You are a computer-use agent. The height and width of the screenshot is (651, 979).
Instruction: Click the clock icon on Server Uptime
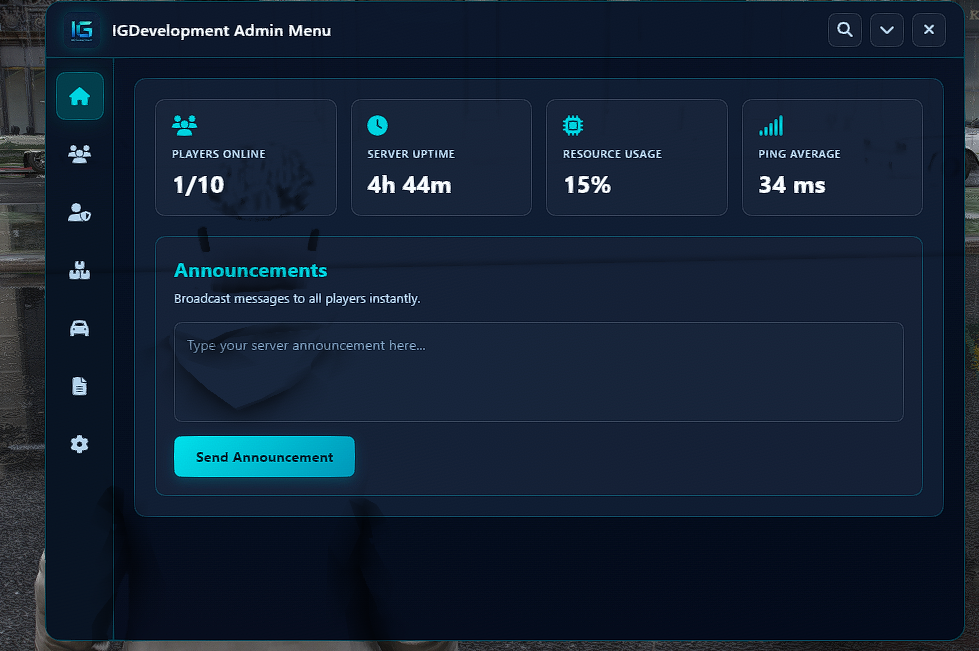(x=377, y=125)
